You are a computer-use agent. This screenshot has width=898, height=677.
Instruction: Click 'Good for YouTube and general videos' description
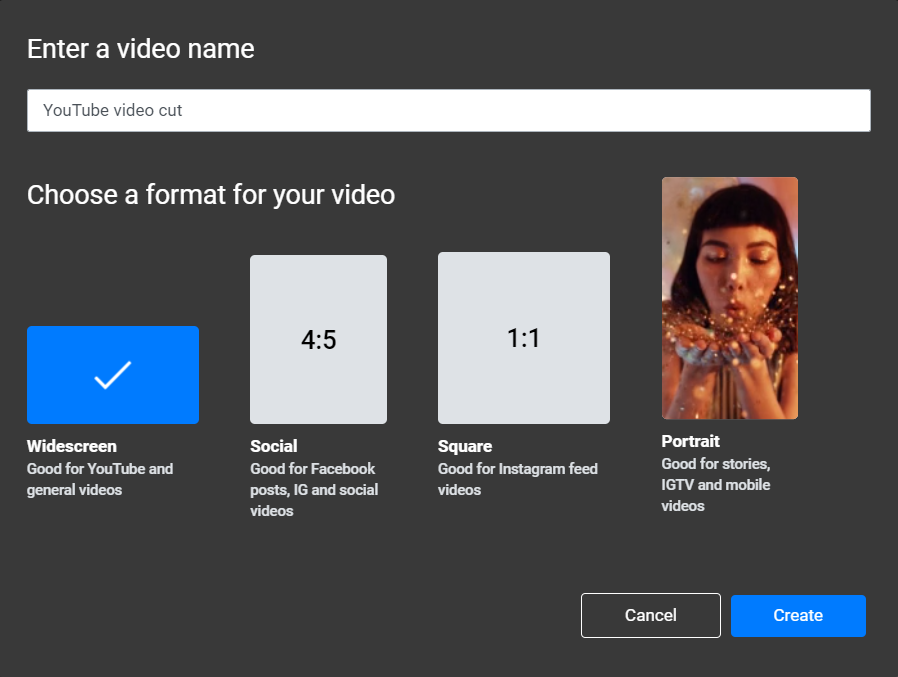[100, 479]
